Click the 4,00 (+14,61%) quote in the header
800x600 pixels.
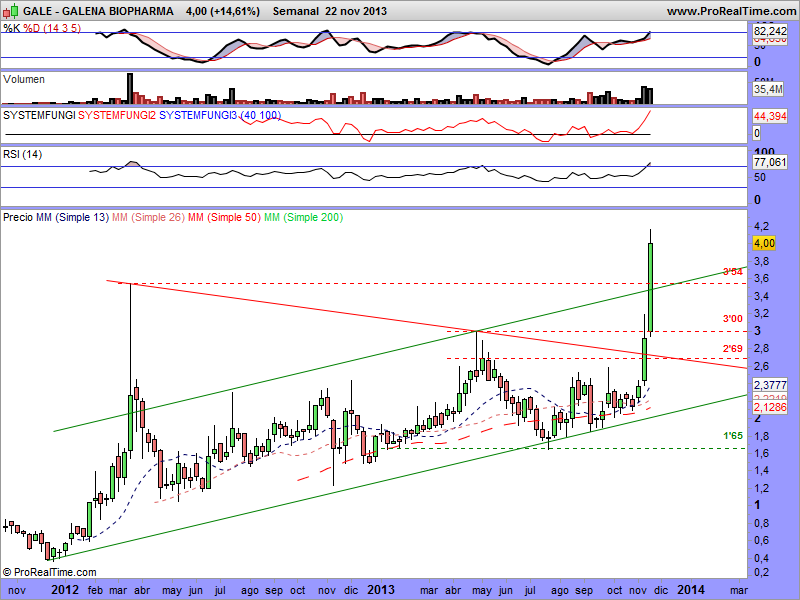[223, 11]
